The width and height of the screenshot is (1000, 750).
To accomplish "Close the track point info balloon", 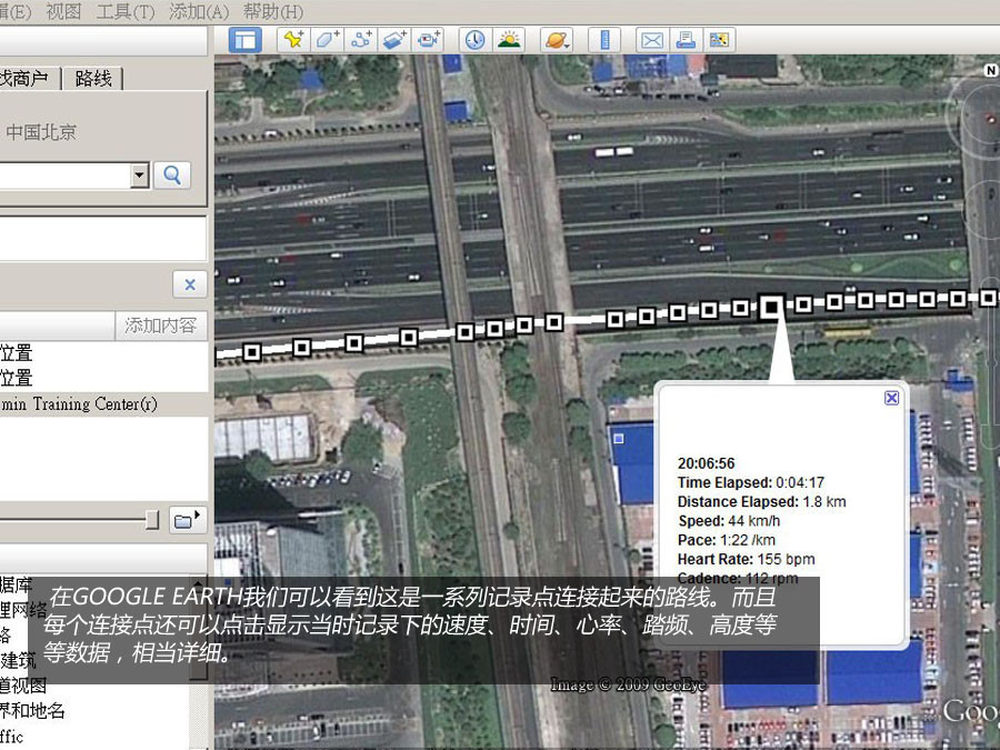I will (x=892, y=398).
